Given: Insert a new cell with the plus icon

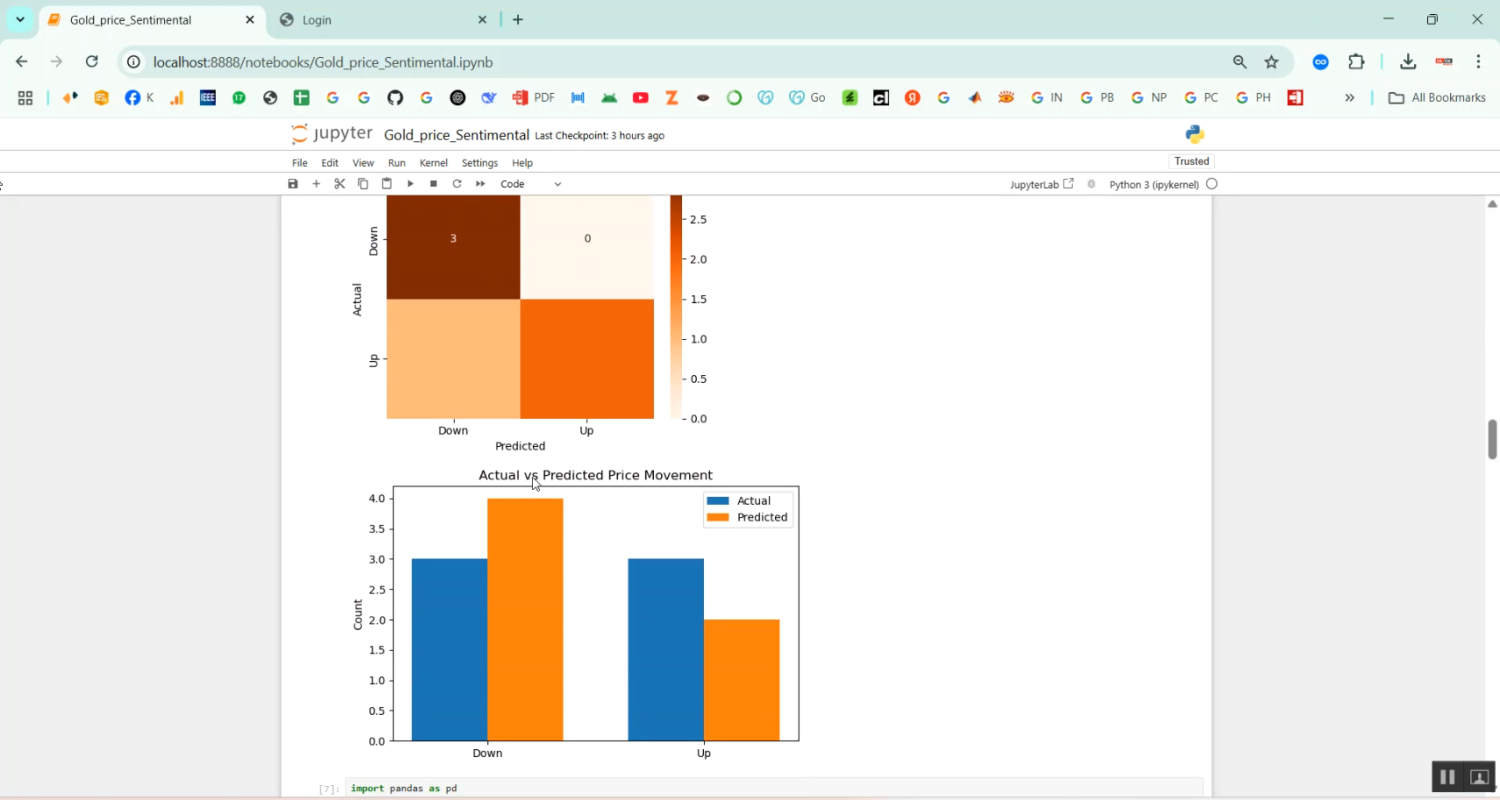Looking at the screenshot, I should point(316,184).
